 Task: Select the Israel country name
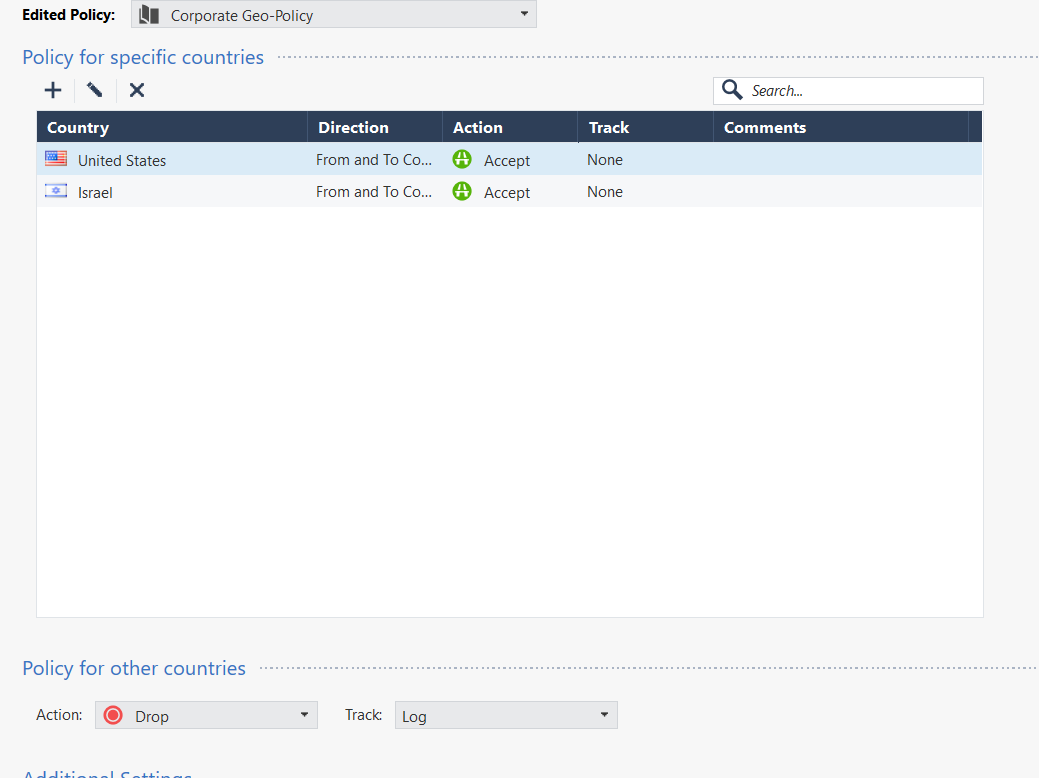click(95, 193)
